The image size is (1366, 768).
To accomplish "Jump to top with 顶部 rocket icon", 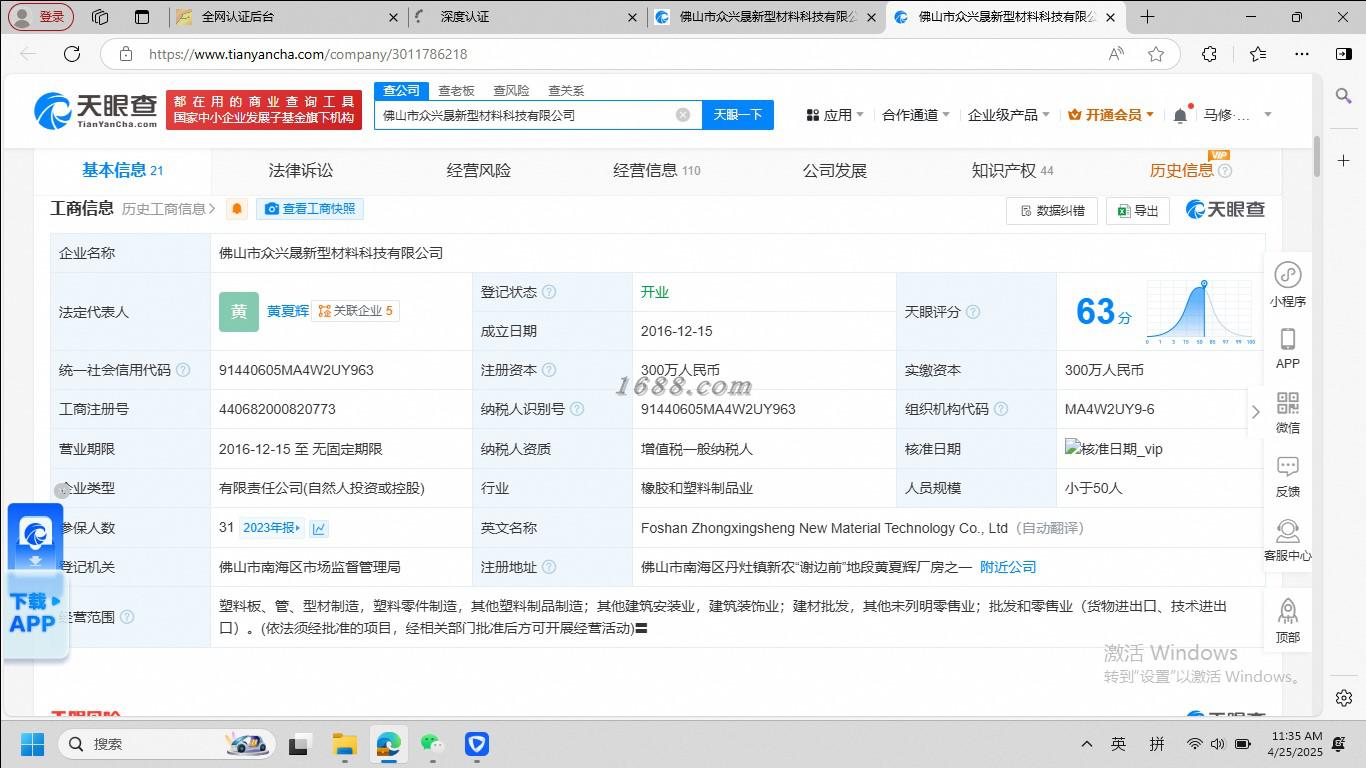I will [x=1288, y=620].
